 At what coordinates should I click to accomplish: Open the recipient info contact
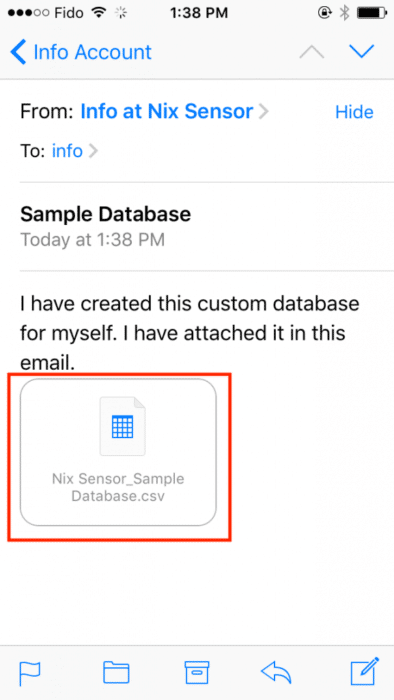67,151
